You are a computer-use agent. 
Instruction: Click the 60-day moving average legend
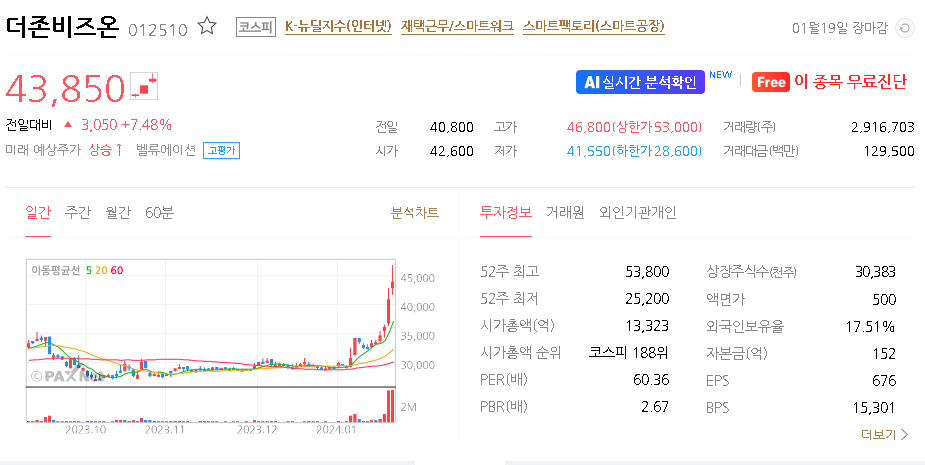pos(117,270)
